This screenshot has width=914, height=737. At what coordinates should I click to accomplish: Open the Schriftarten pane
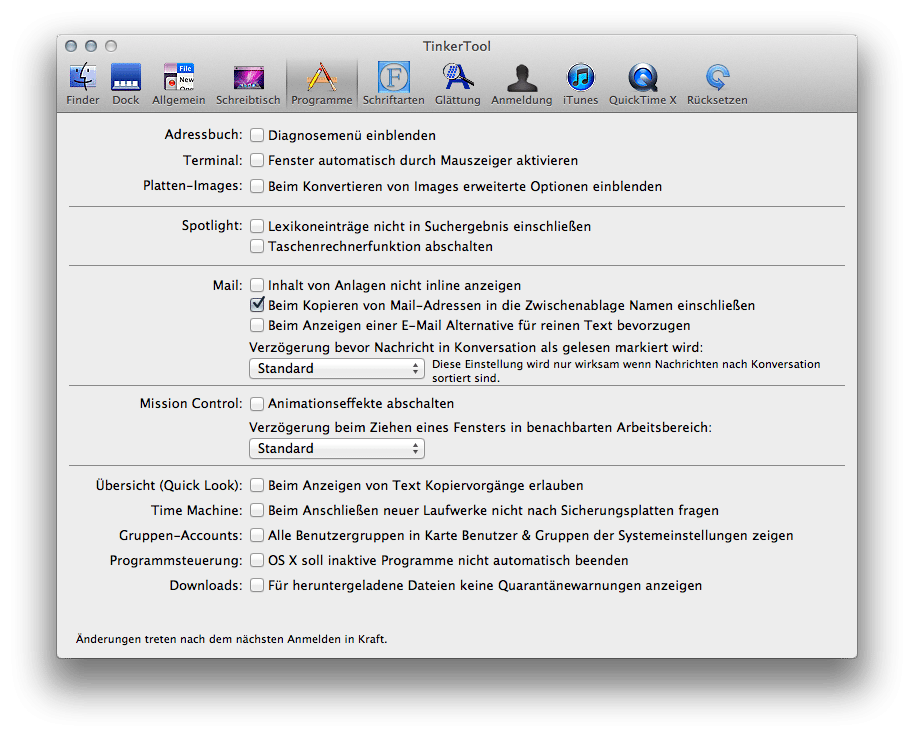point(393,83)
